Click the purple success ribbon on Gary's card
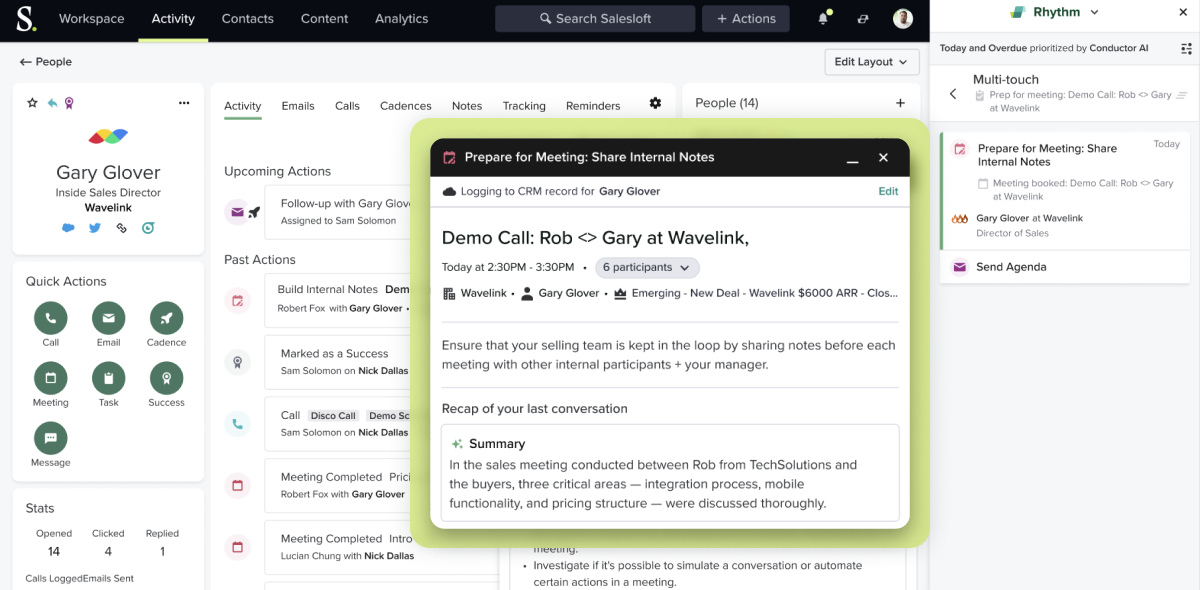Viewport: 1200px width, 590px height. click(x=69, y=103)
